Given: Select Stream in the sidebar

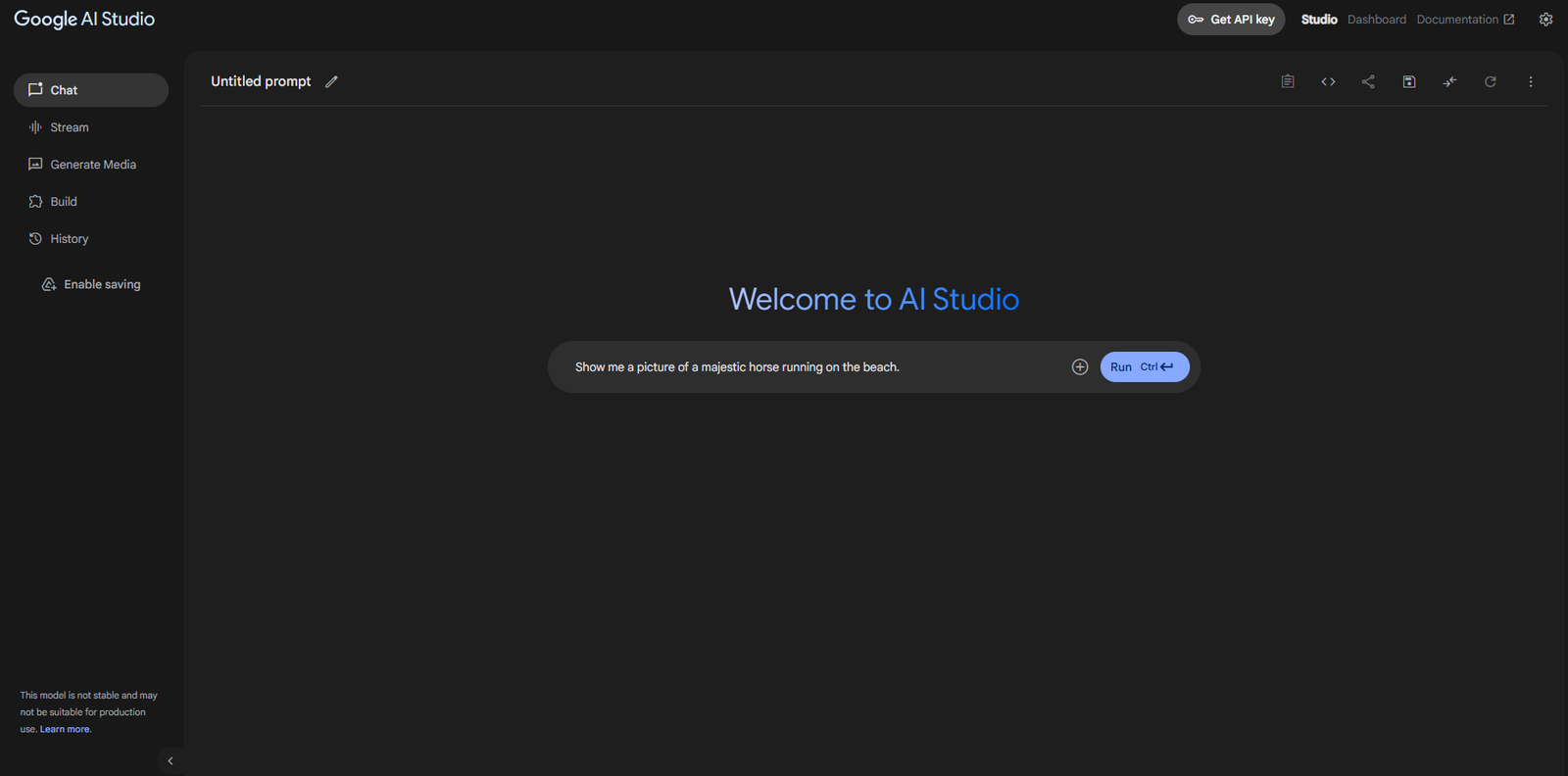Looking at the screenshot, I should (x=69, y=127).
